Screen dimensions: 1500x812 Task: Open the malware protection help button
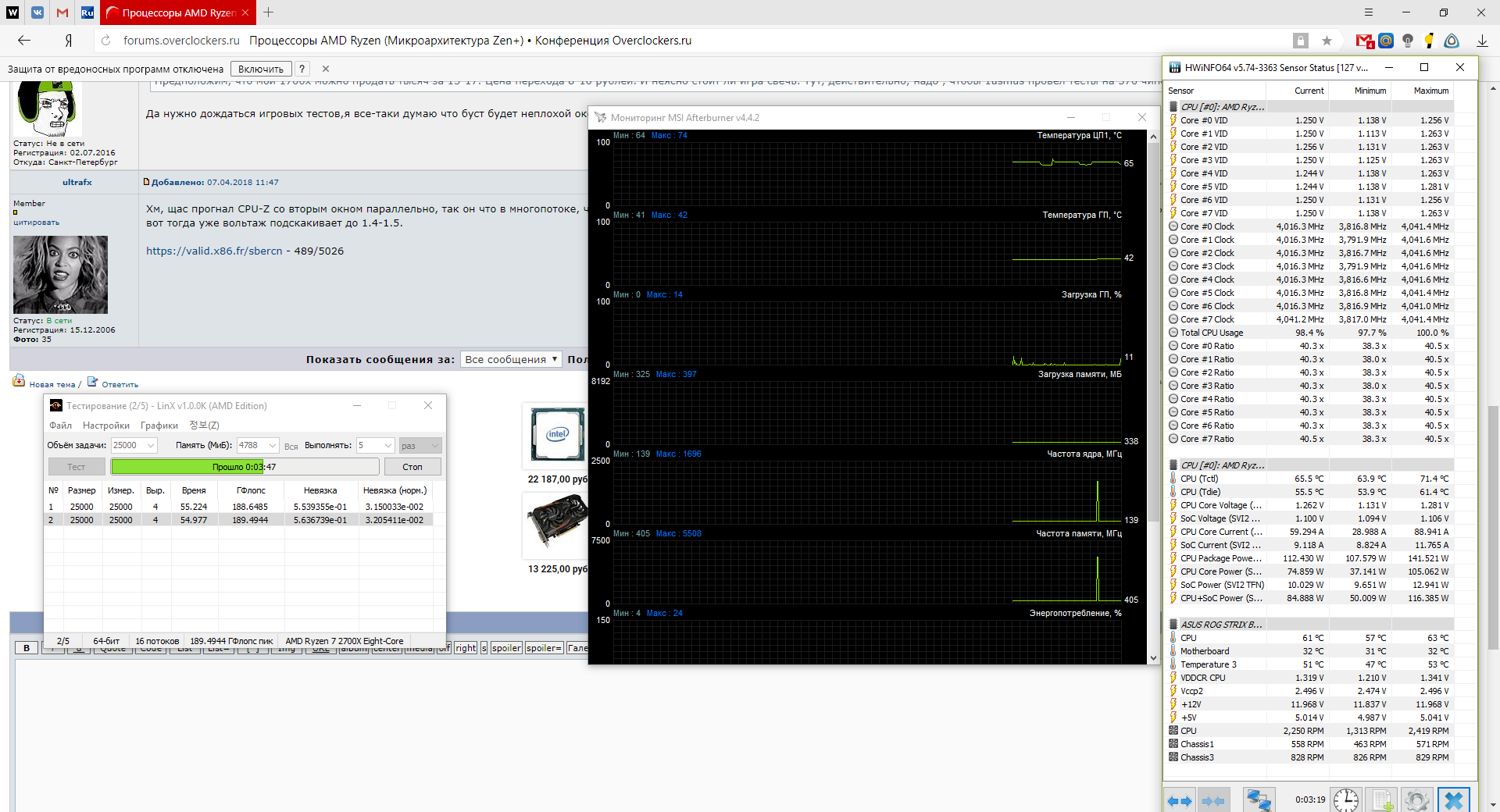tap(302, 69)
